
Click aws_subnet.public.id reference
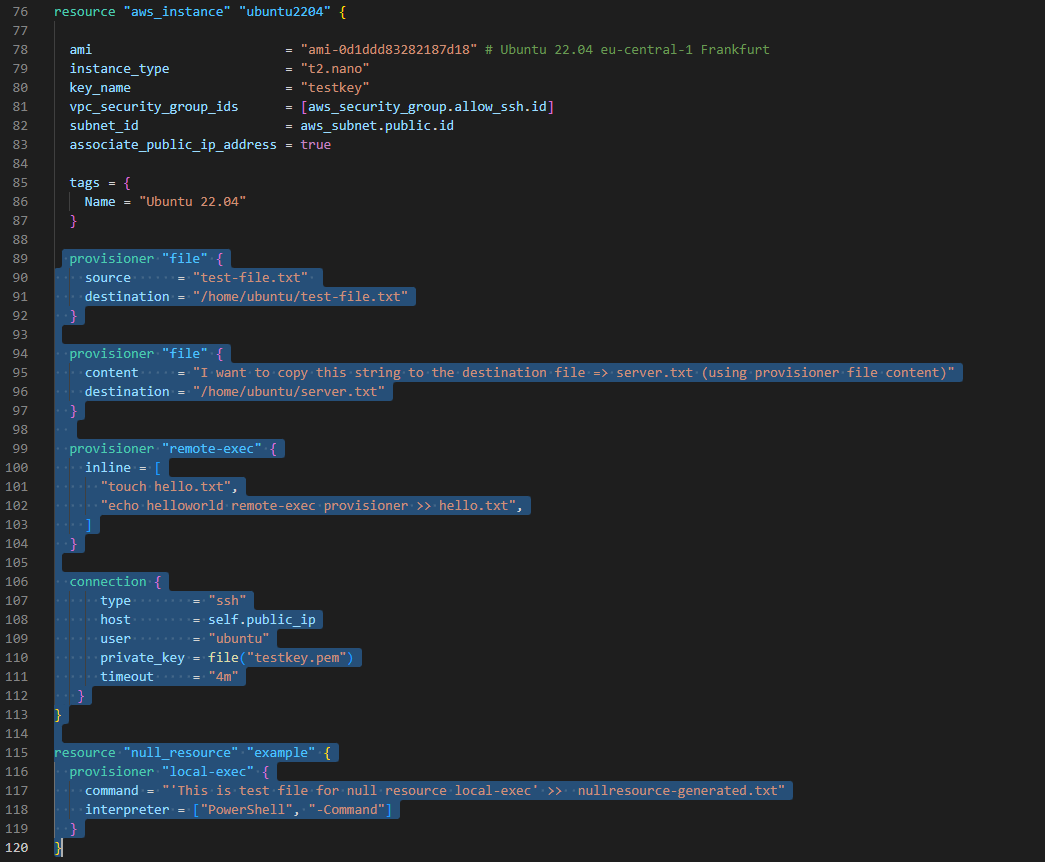[x=377, y=125]
